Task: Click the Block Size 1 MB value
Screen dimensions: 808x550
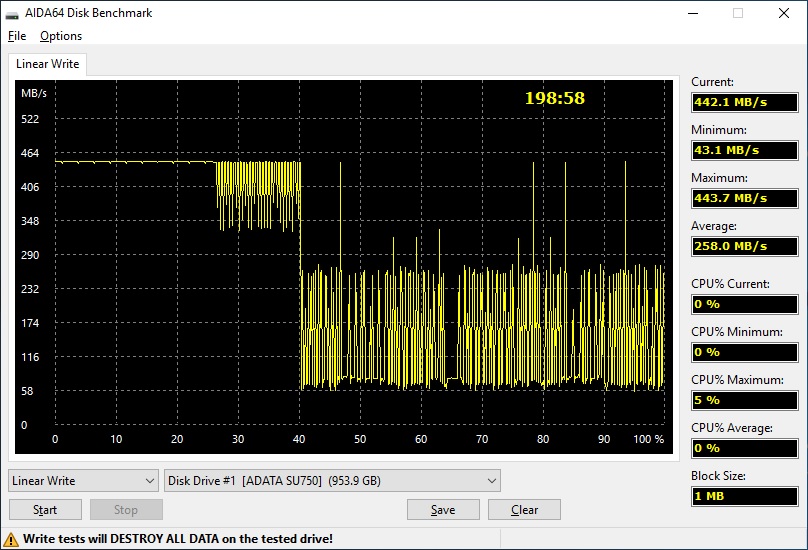Action: coord(745,496)
